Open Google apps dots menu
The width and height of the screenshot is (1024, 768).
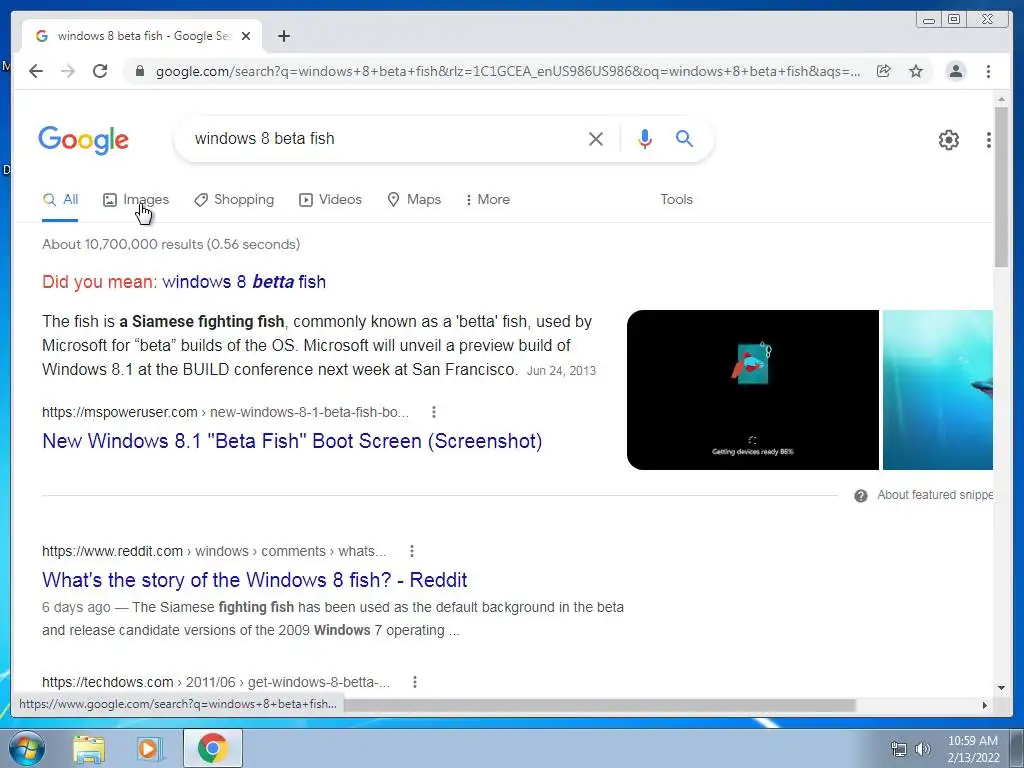tap(989, 140)
